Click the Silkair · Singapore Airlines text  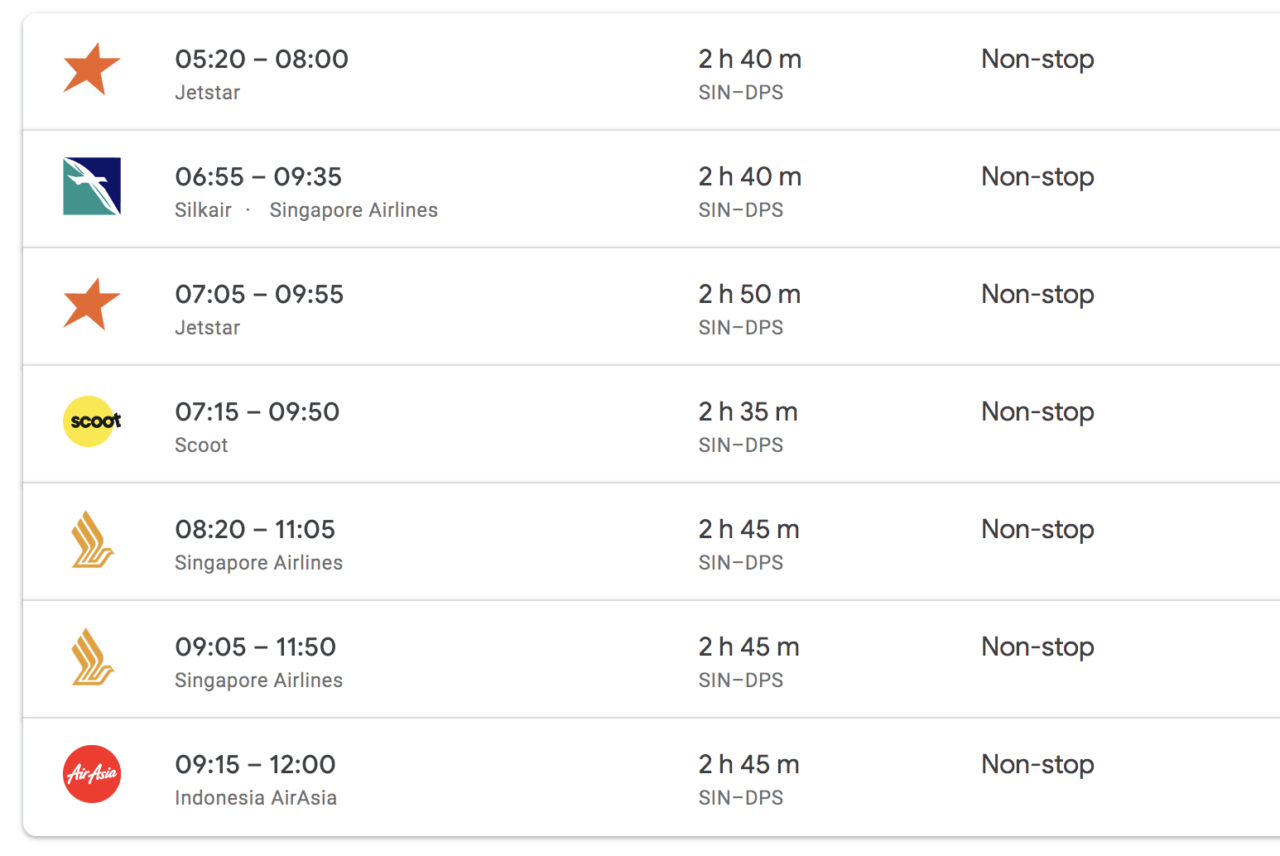306,211
